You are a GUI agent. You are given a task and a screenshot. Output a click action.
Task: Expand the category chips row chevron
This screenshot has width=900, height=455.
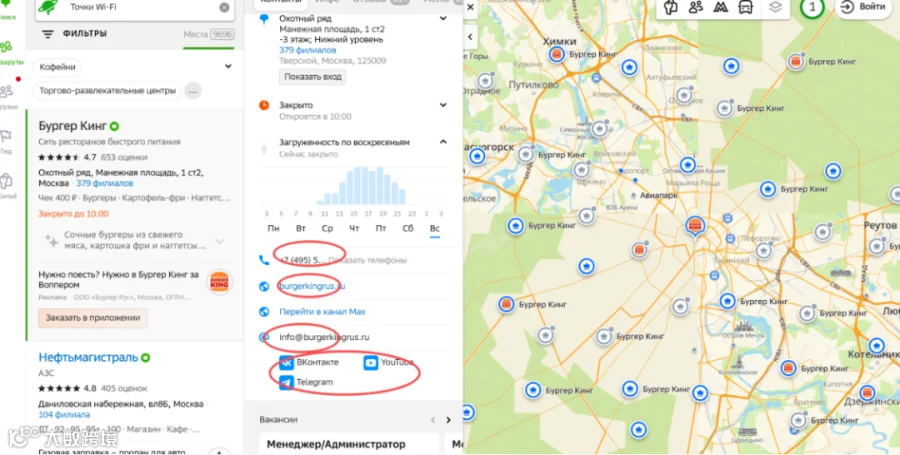coord(228,67)
